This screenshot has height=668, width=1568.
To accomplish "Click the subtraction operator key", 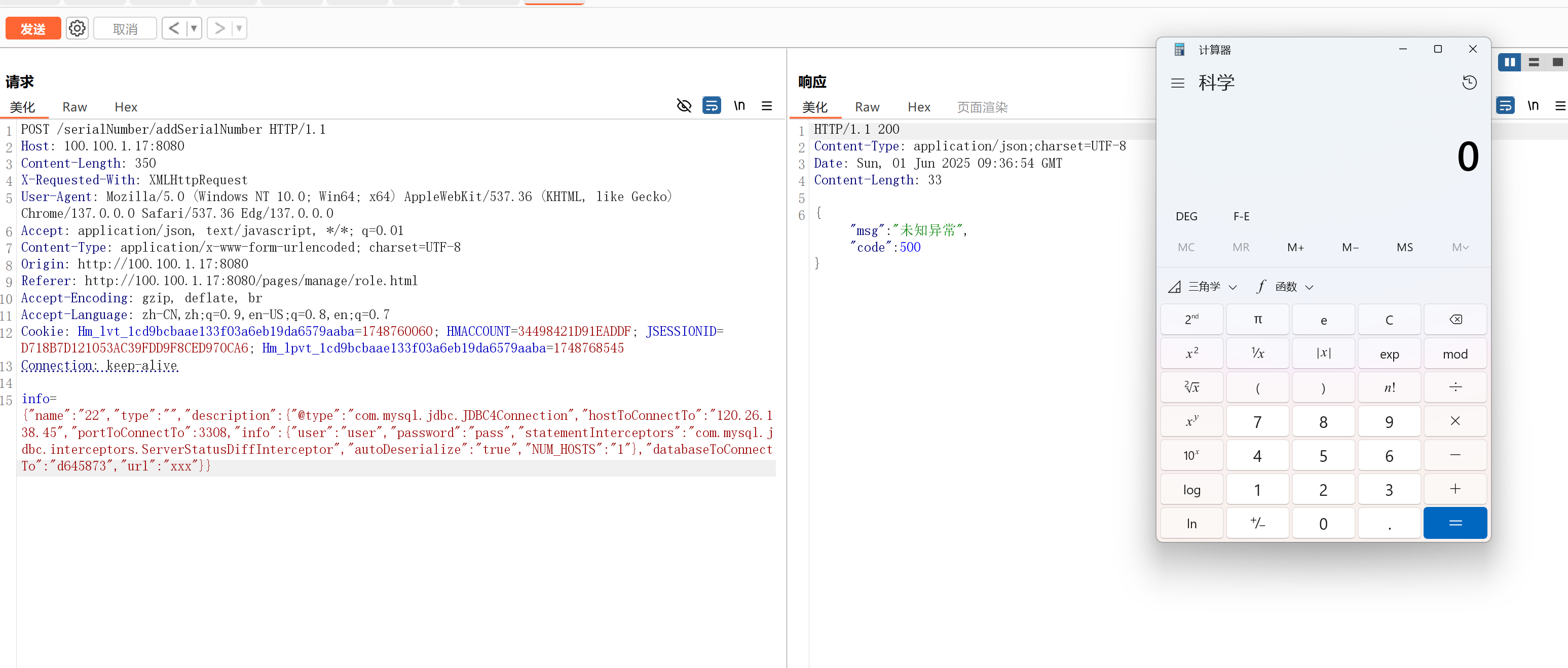I will point(1455,456).
